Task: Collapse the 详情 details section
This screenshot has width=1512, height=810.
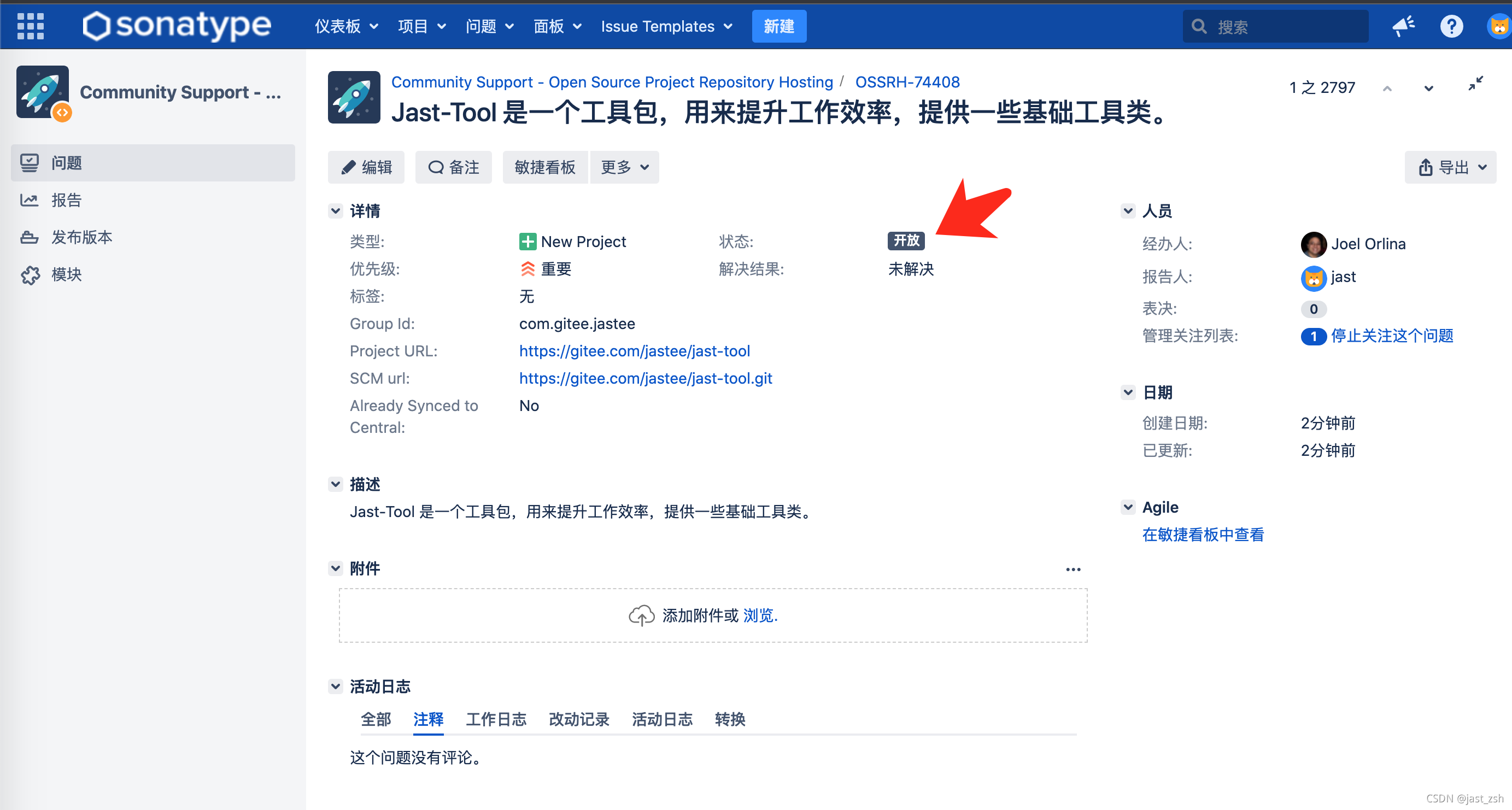Action: tap(335, 211)
